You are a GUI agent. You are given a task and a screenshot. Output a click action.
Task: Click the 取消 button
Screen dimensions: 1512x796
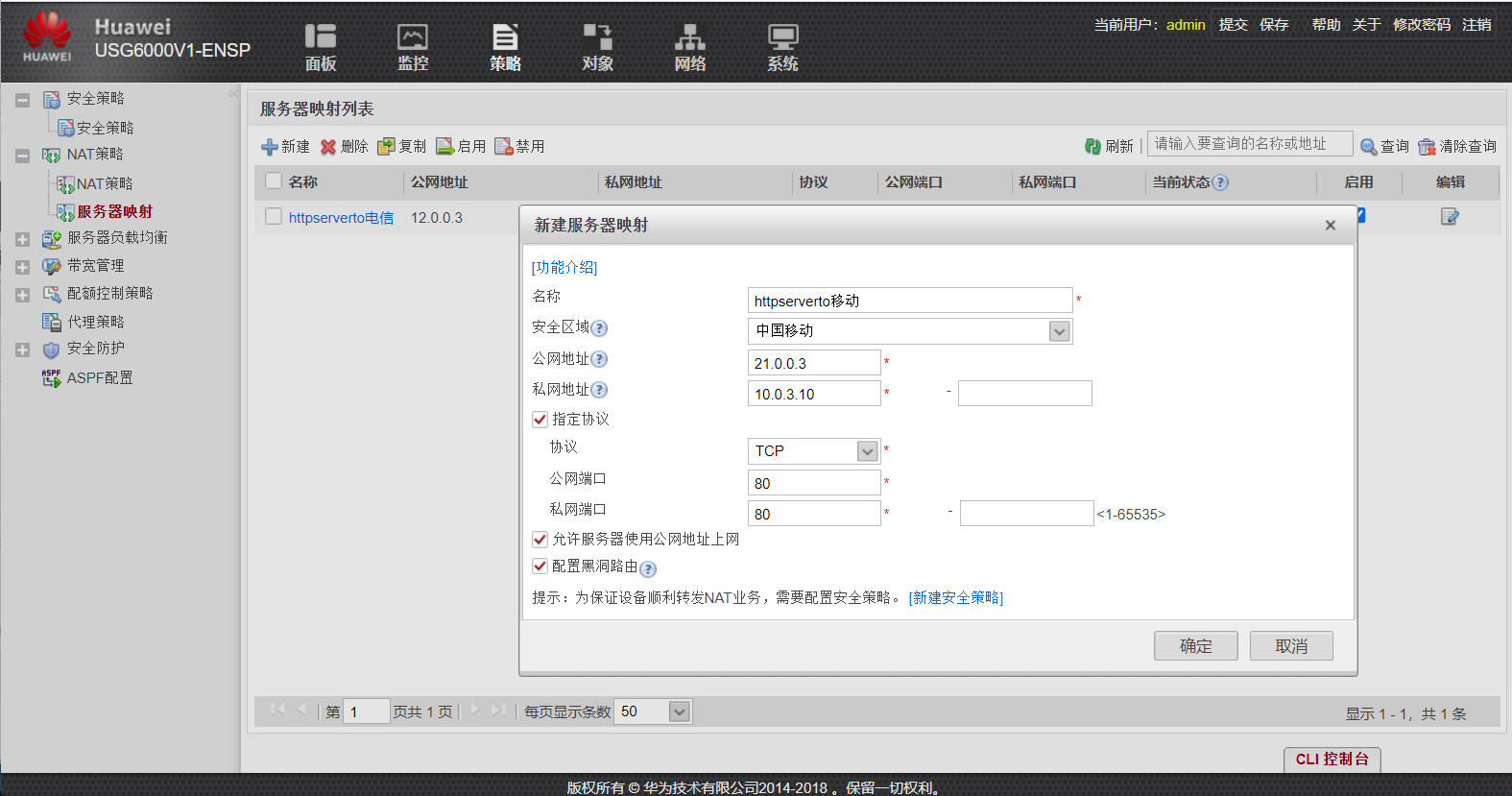point(1291,646)
